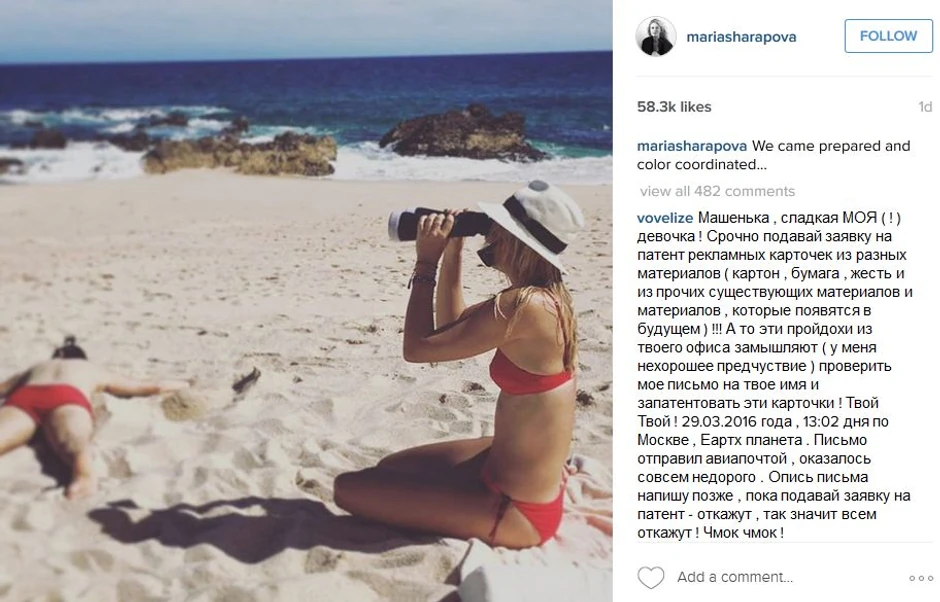Click the white hat in the photo
The width and height of the screenshot is (940, 602).
[535, 222]
